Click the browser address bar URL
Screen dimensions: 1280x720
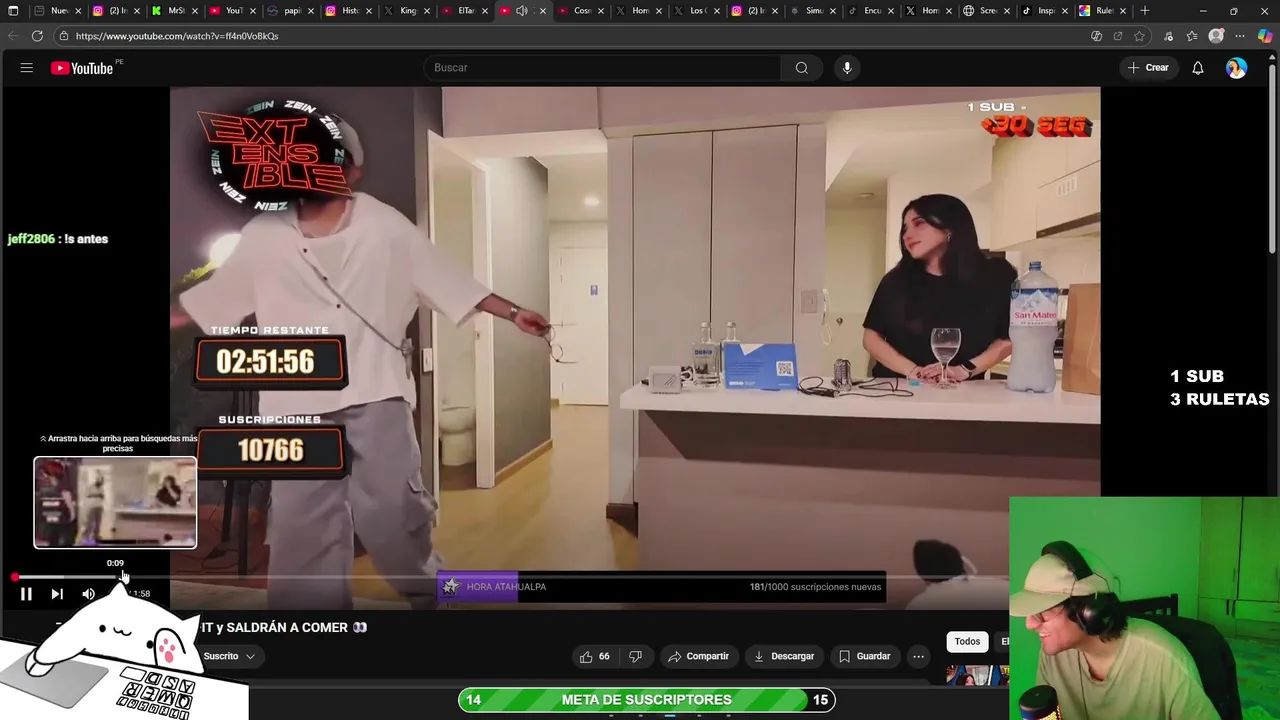click(x=176, y=36)
